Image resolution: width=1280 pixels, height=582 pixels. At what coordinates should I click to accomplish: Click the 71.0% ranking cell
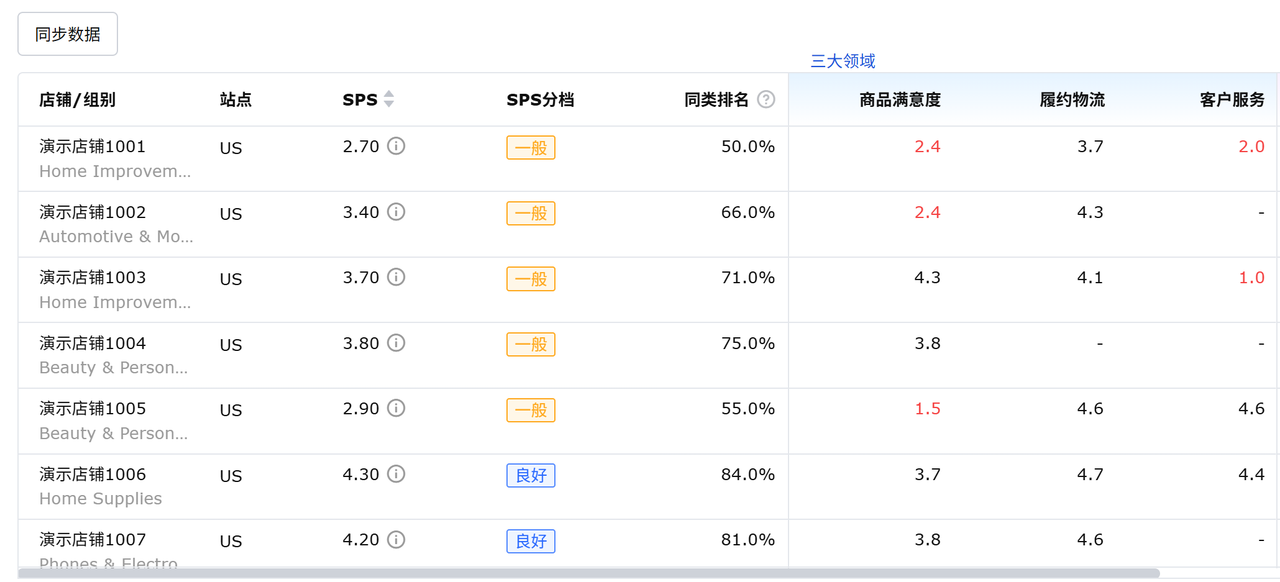tap(748, 277)
